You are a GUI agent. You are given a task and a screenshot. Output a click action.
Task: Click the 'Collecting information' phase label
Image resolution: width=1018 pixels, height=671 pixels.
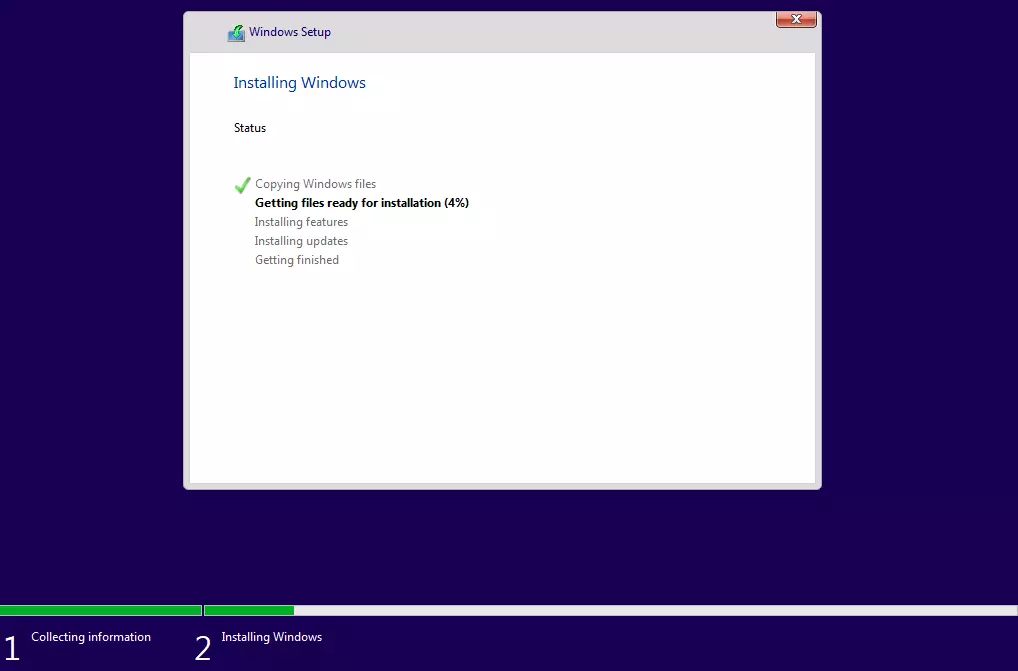pyautogui.click(x=91, y=637)
